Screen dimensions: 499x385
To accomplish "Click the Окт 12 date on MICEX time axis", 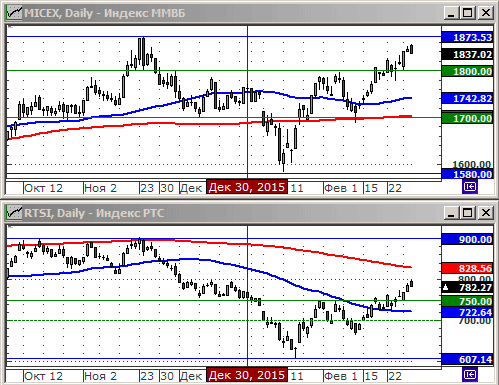I will [44, 188].
